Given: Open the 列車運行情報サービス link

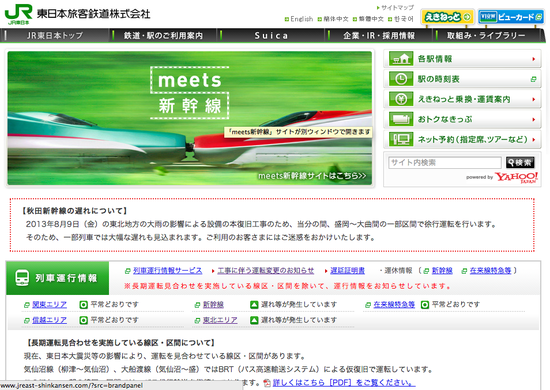Looking at the screenshot, I should coord(168,271).
